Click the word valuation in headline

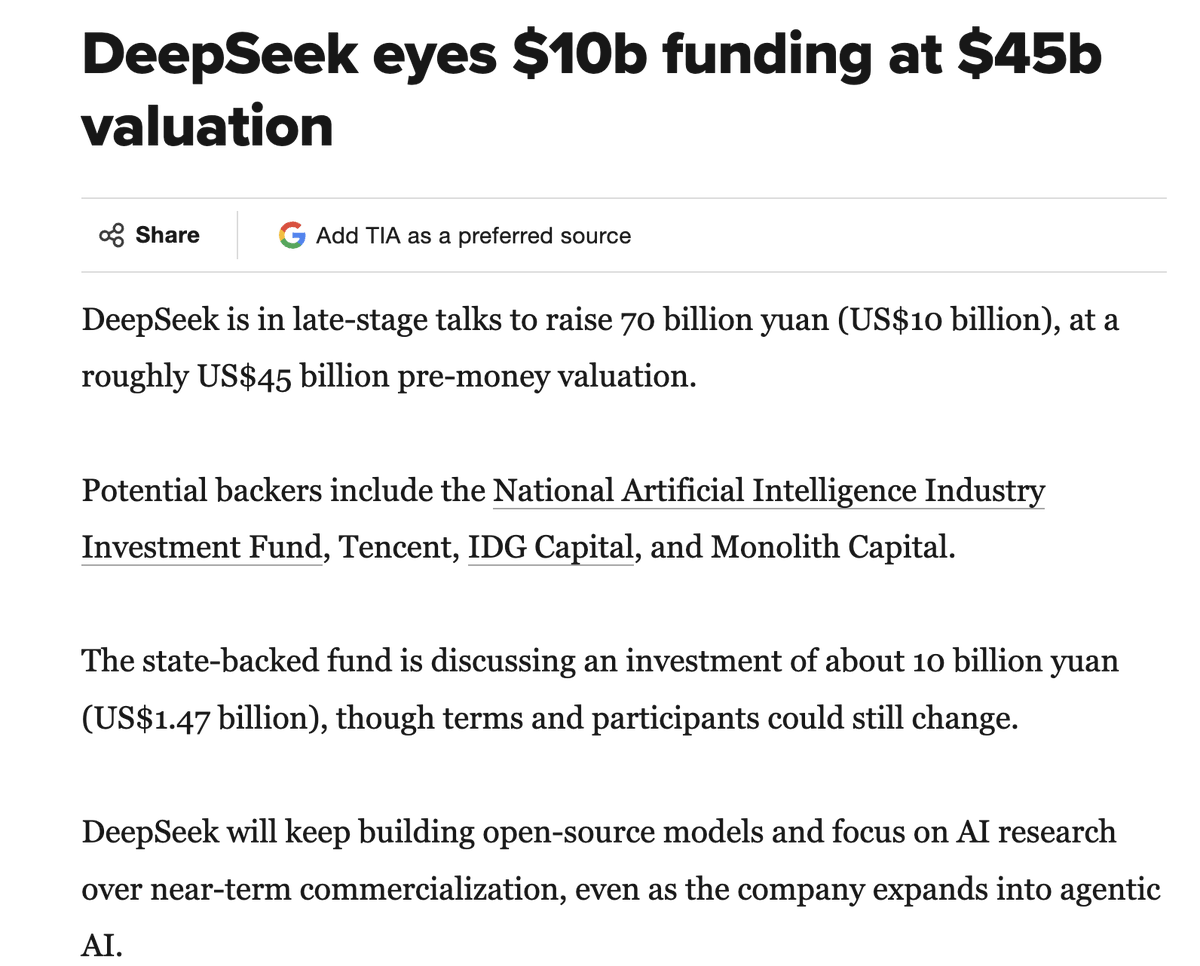207,127
